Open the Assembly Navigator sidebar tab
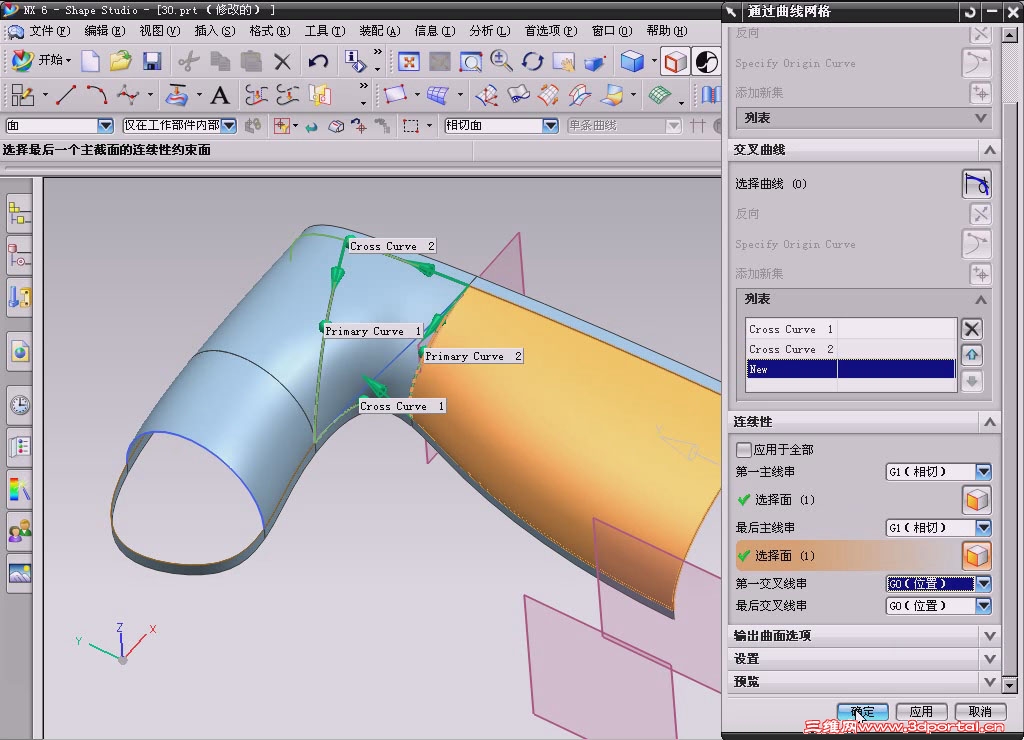1024x740 pixels. pyautogui.click(x=20, y=214)
